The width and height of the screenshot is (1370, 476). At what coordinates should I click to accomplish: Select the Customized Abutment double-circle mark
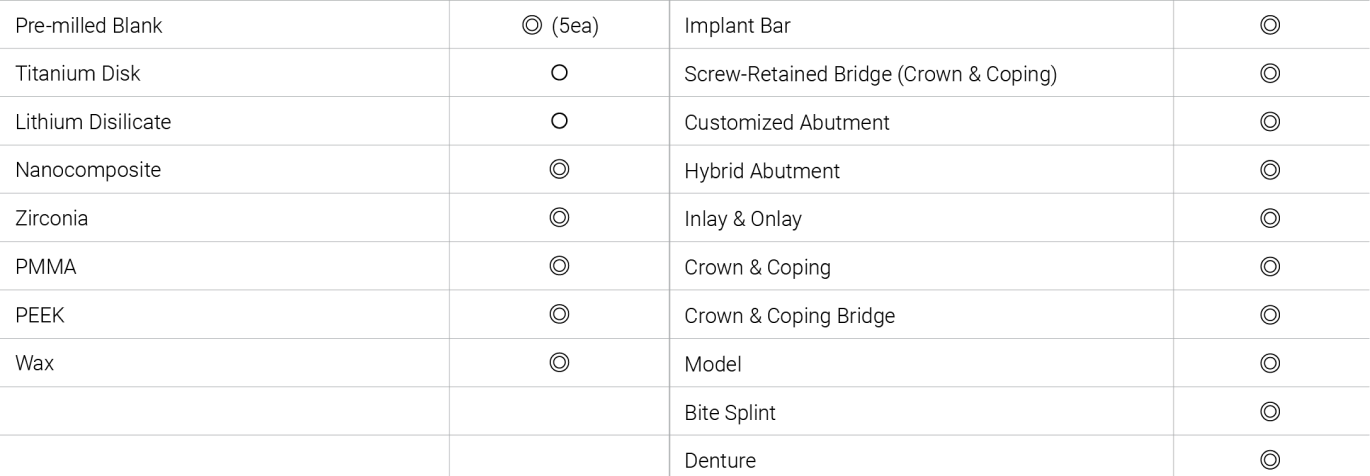[x=1270, y=122]
